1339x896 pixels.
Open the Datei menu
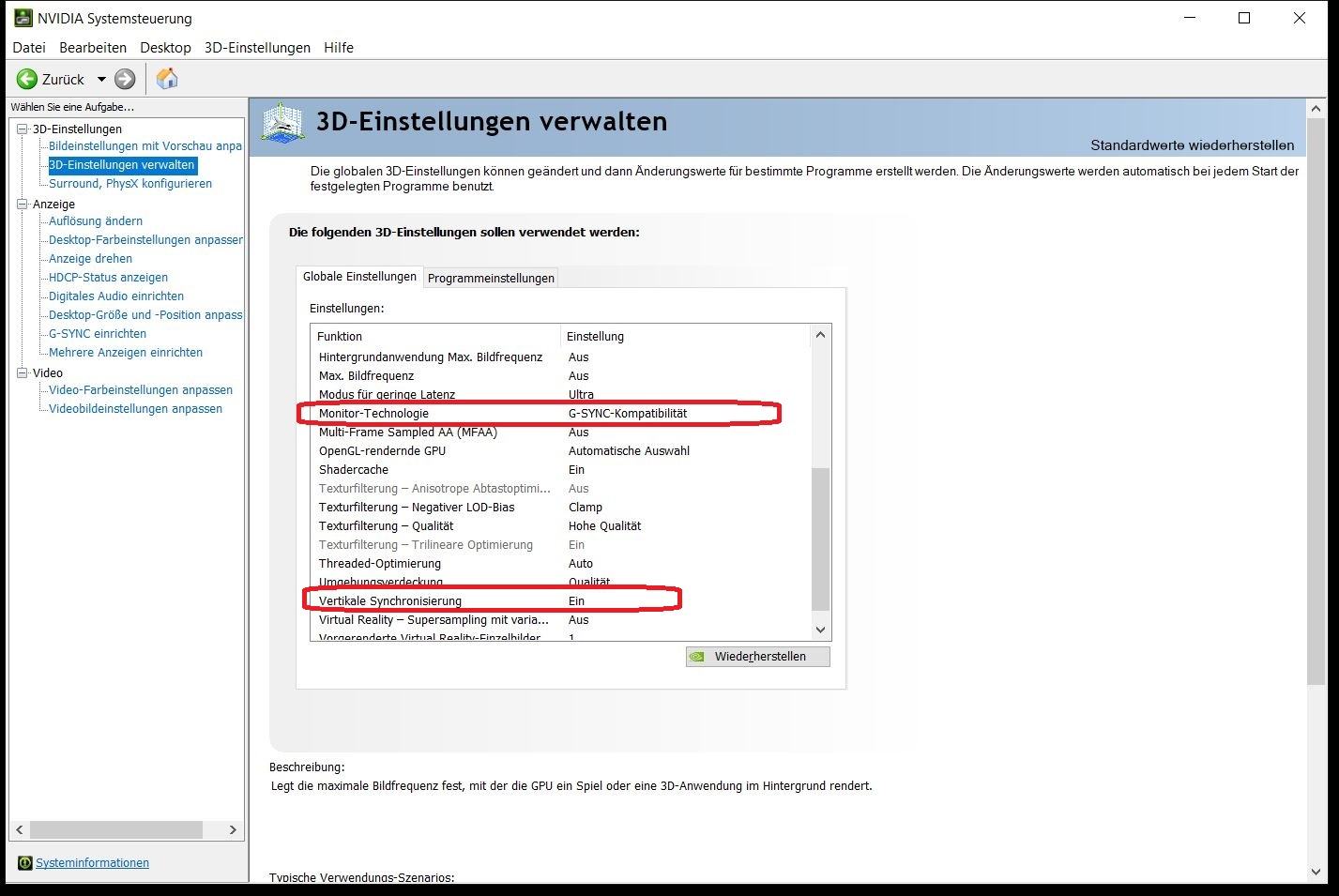click(x=29, y=48)
